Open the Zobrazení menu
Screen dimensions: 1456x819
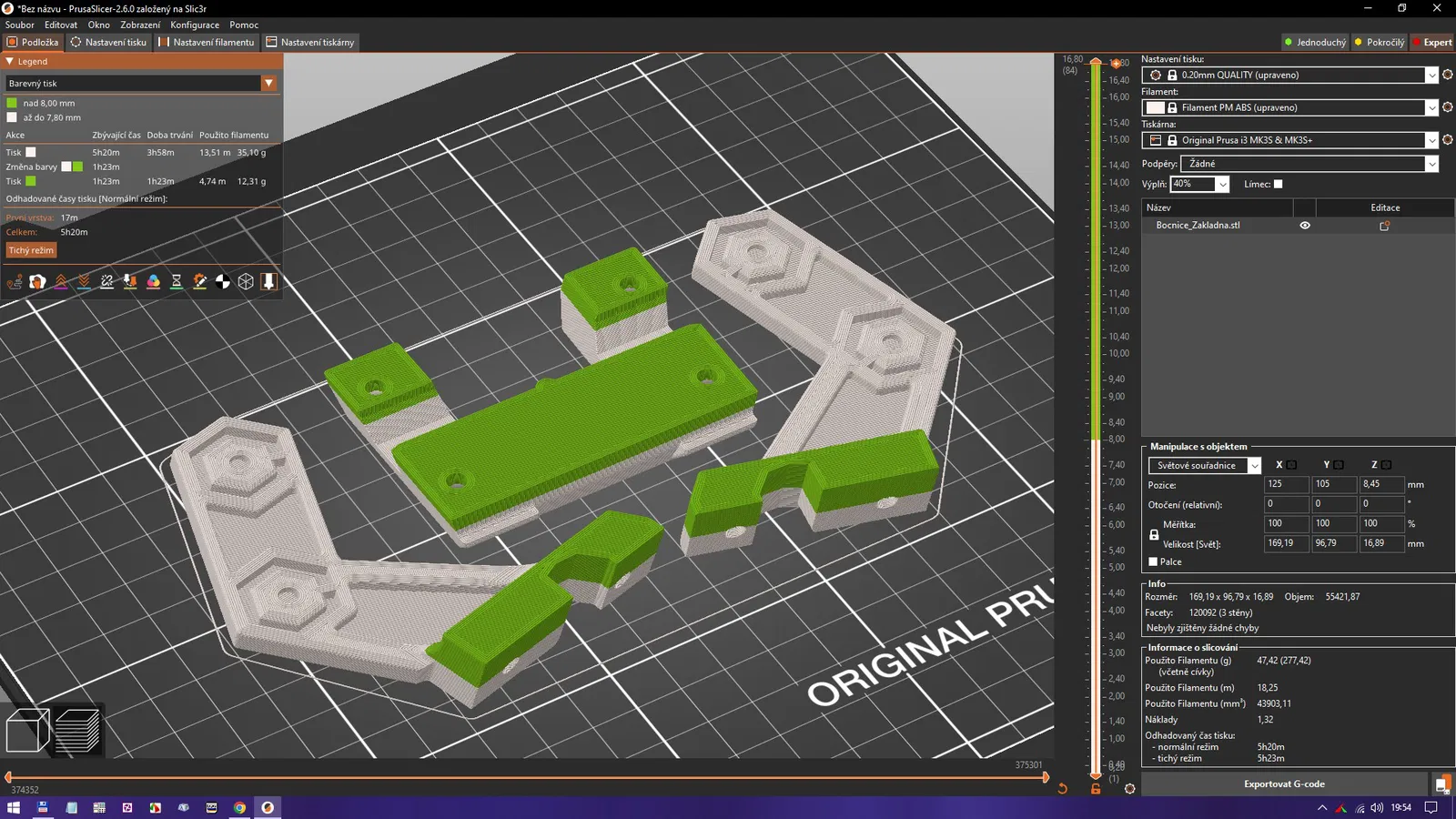(x=140, y=25)
